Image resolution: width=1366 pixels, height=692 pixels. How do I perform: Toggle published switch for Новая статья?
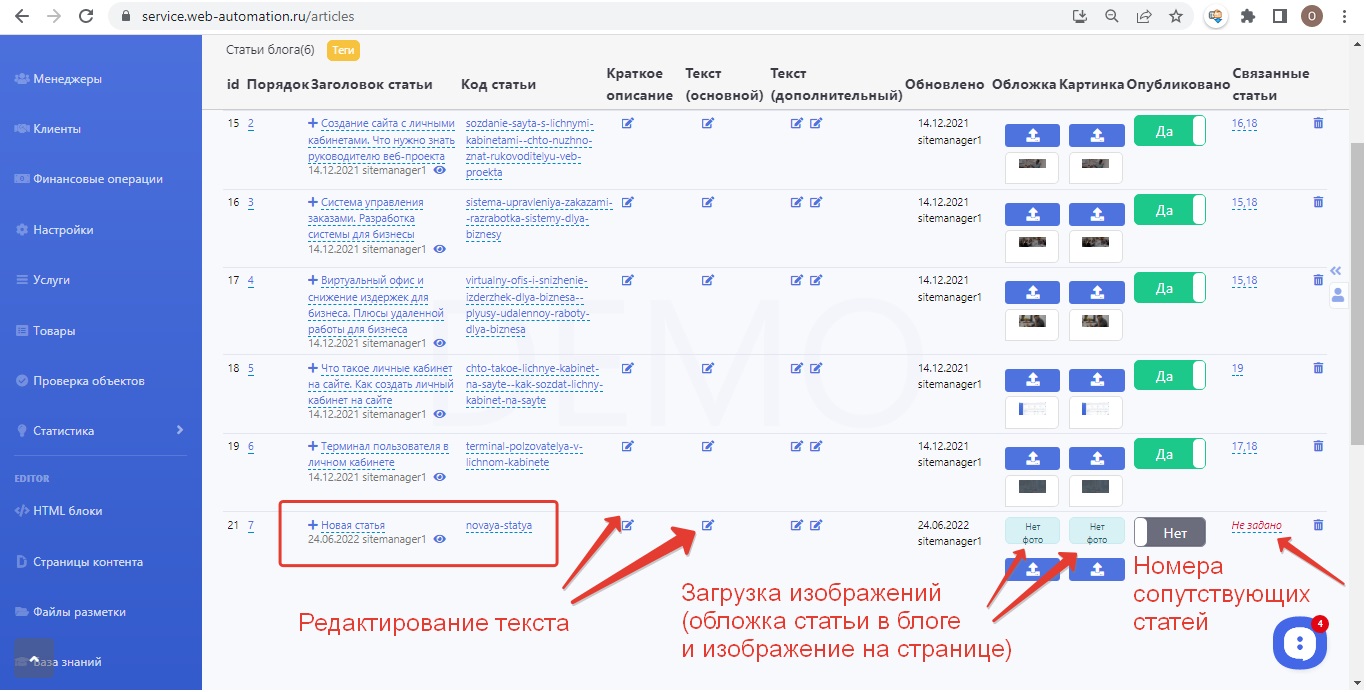coord(1169,533)
